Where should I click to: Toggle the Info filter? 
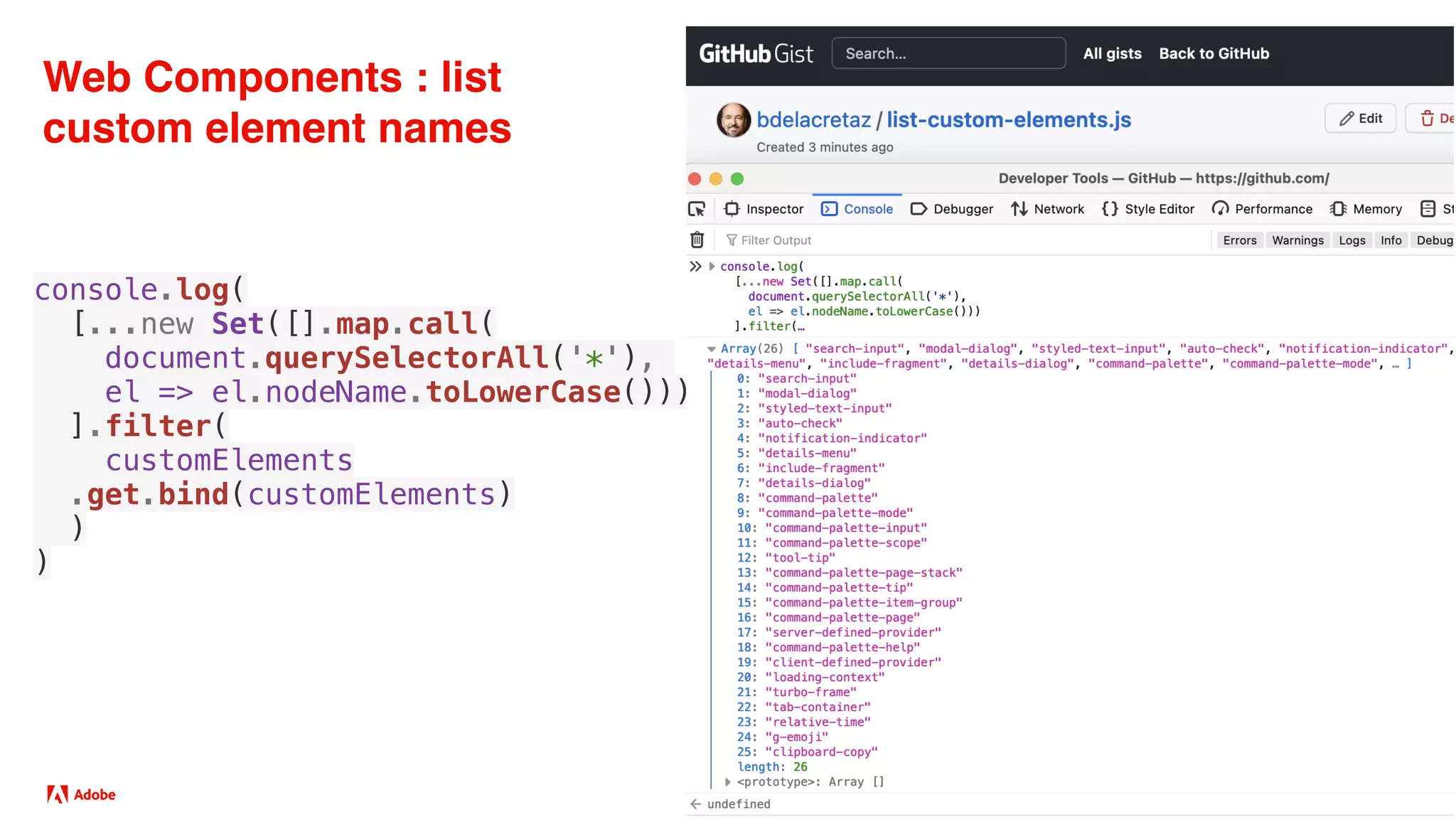click(x=1391, y=240)
